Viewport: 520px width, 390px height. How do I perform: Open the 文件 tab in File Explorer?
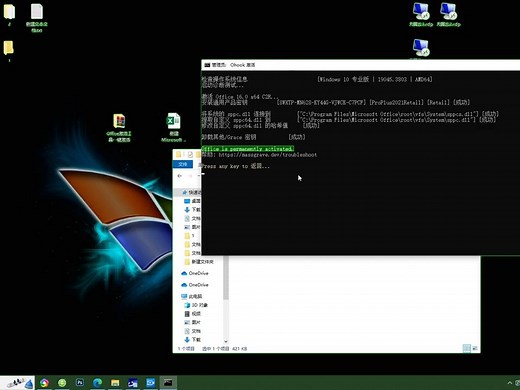183,164
